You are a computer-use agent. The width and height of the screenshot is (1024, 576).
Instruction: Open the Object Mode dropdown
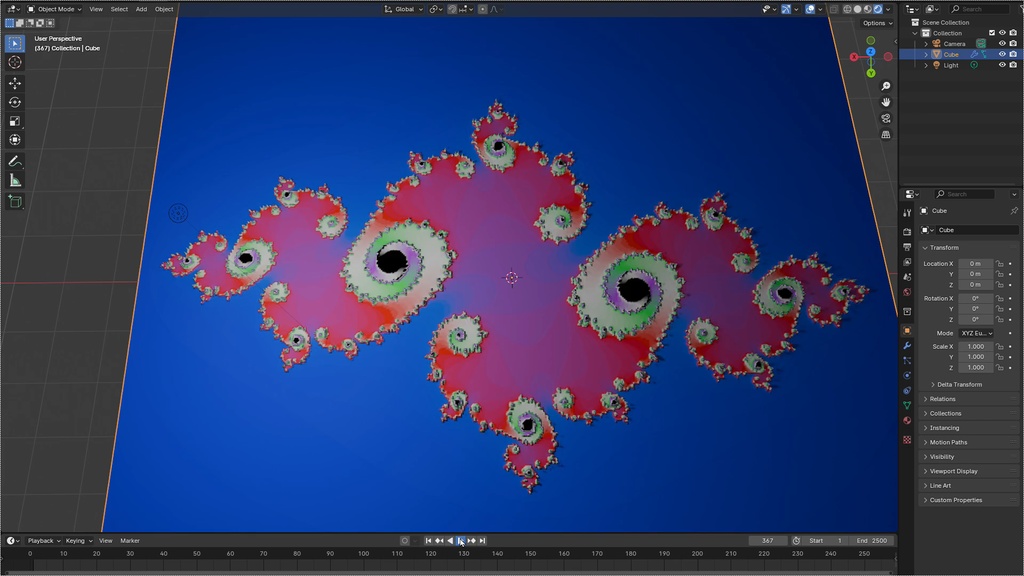[x=54, y=9]
